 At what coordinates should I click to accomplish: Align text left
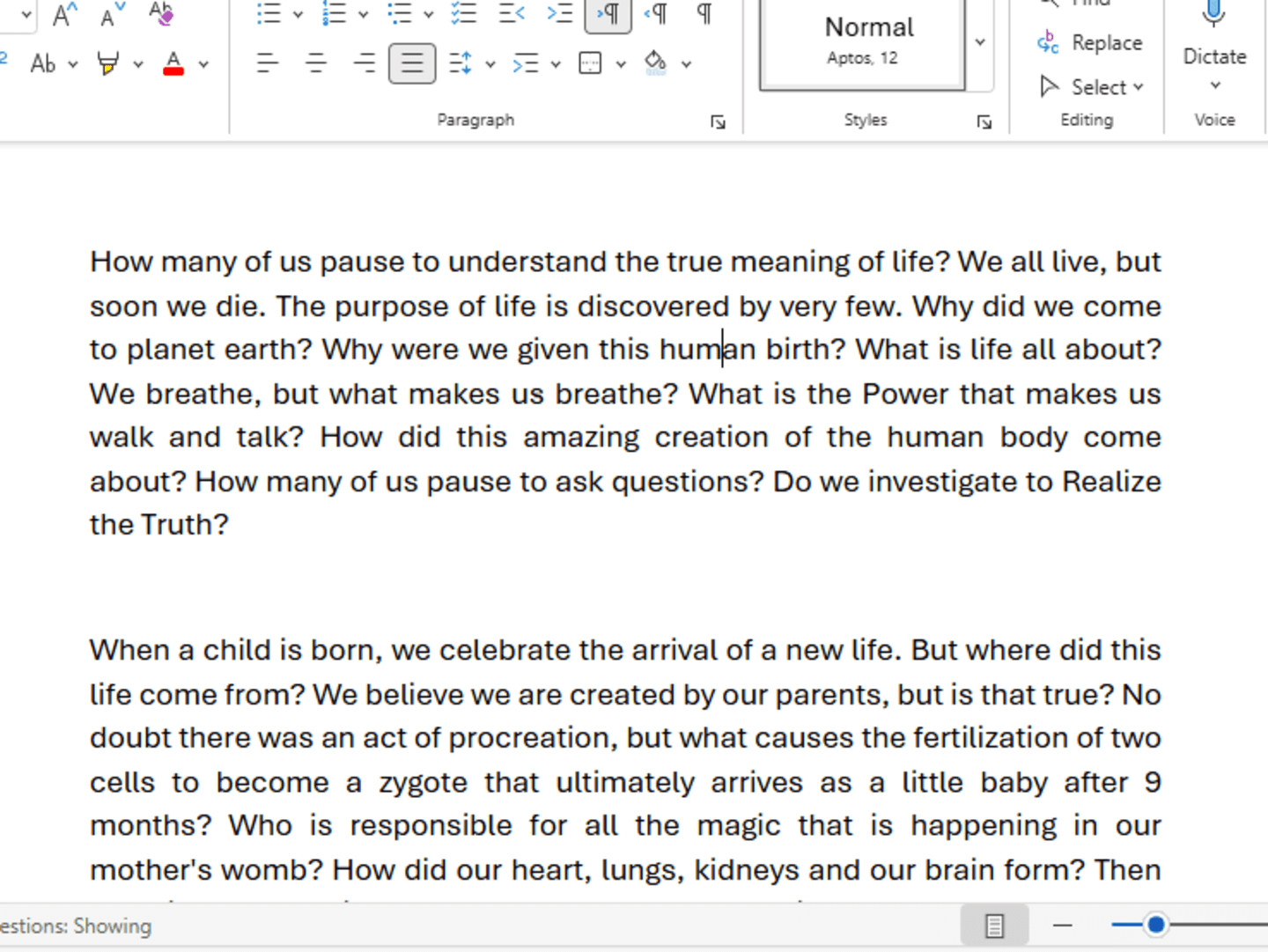click(268, 63)
